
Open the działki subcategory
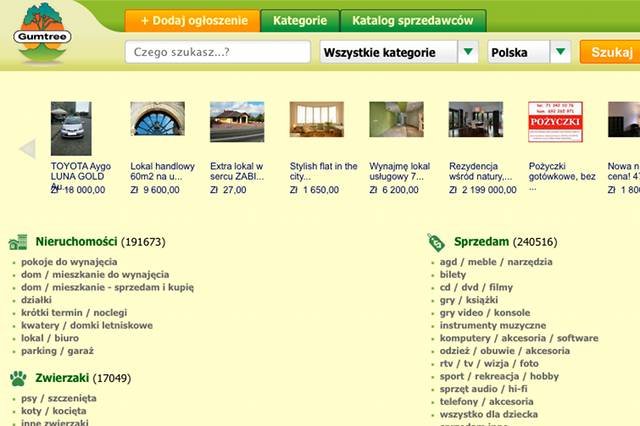tap(36, 300)
